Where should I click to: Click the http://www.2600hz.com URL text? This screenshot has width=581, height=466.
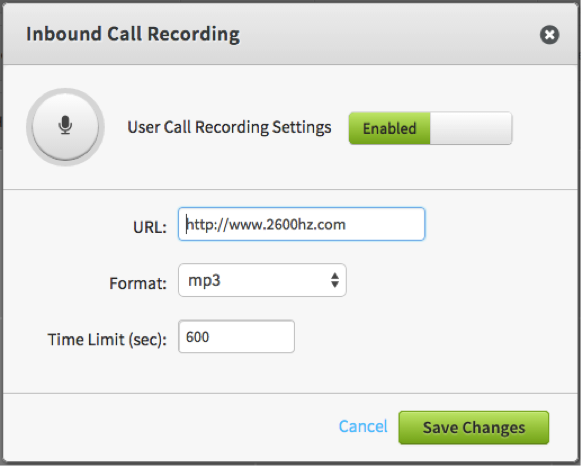click(x=266, y=224)
